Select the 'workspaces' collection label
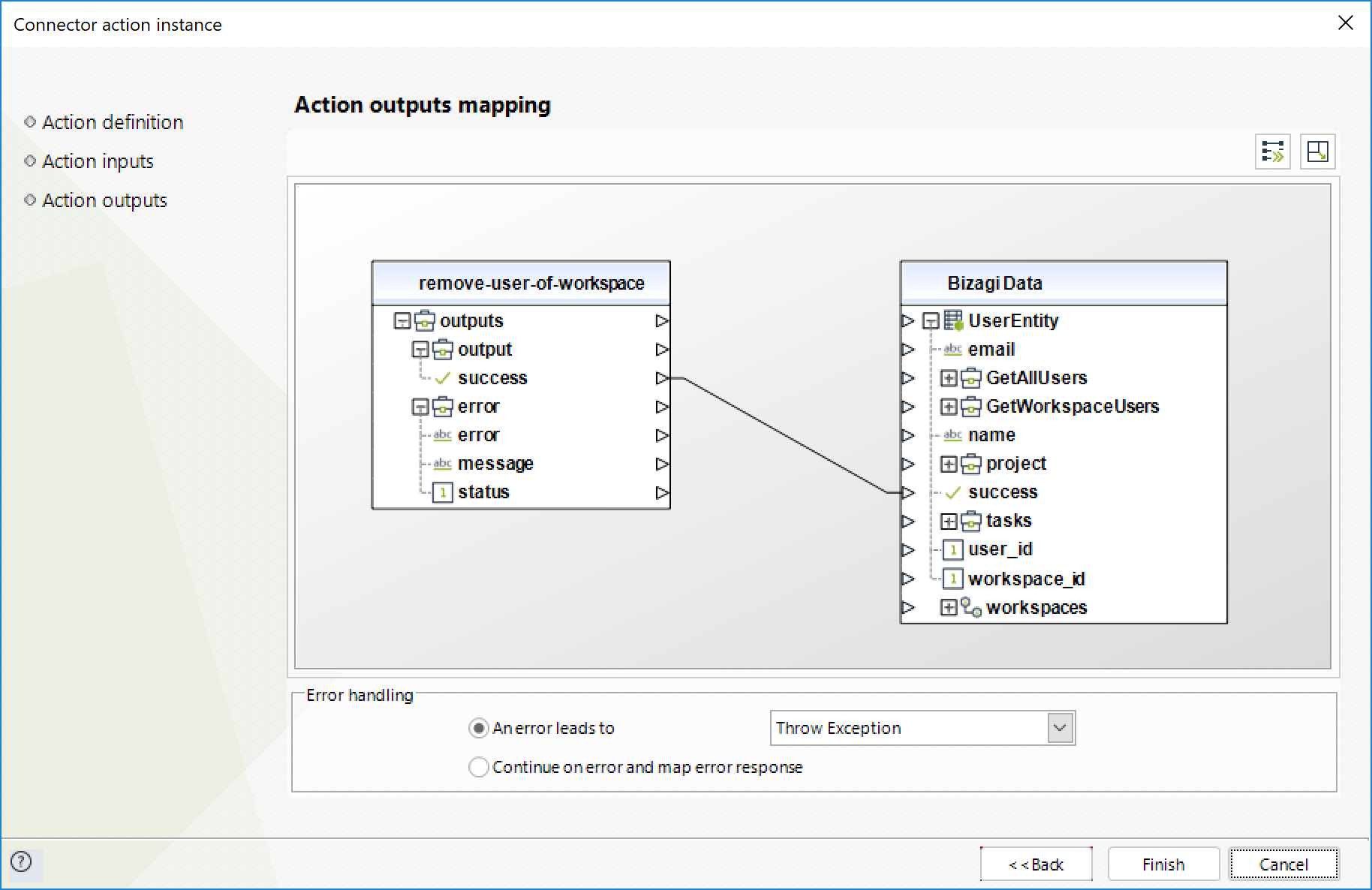 click(x=1037, y=607)
